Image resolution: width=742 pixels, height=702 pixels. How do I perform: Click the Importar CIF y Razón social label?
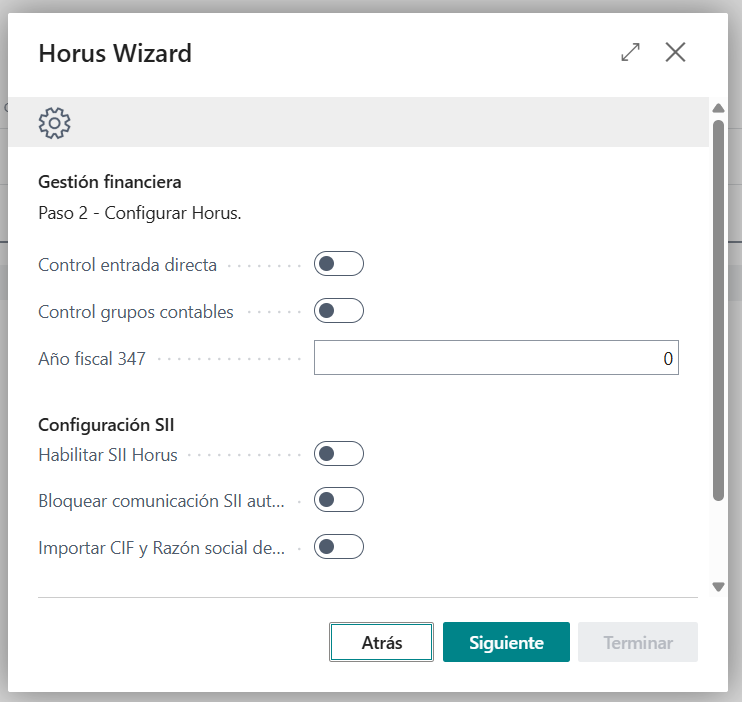coord(161,548)
